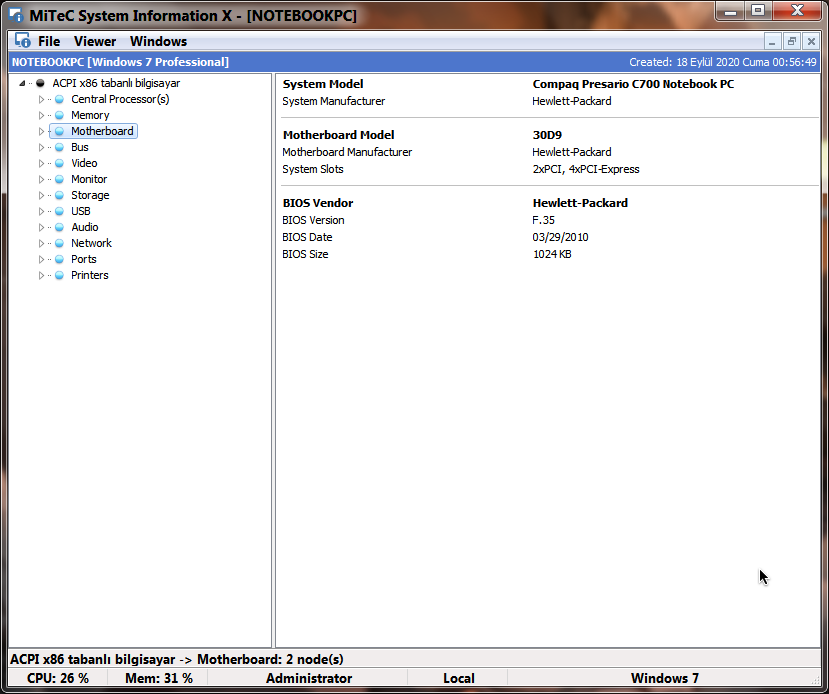The width and height of the screenshot is (829, 694).
Task: Click the CPU: 26 % status entry
Action: 58,678
